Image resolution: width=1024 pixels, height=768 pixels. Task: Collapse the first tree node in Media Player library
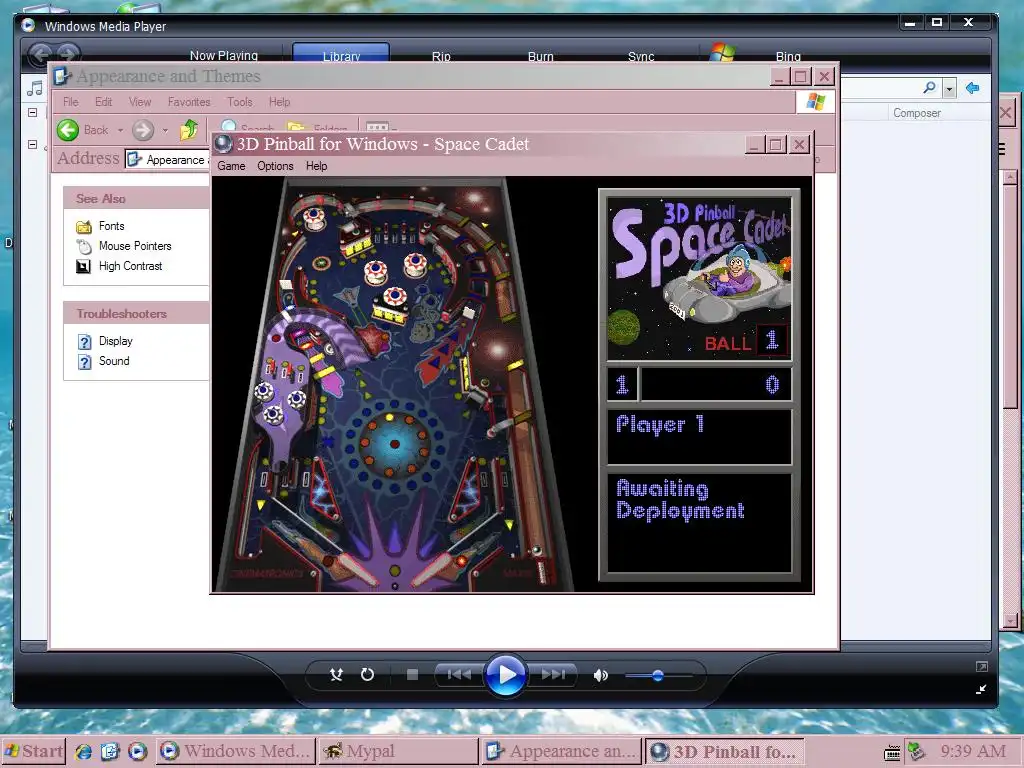33,112
